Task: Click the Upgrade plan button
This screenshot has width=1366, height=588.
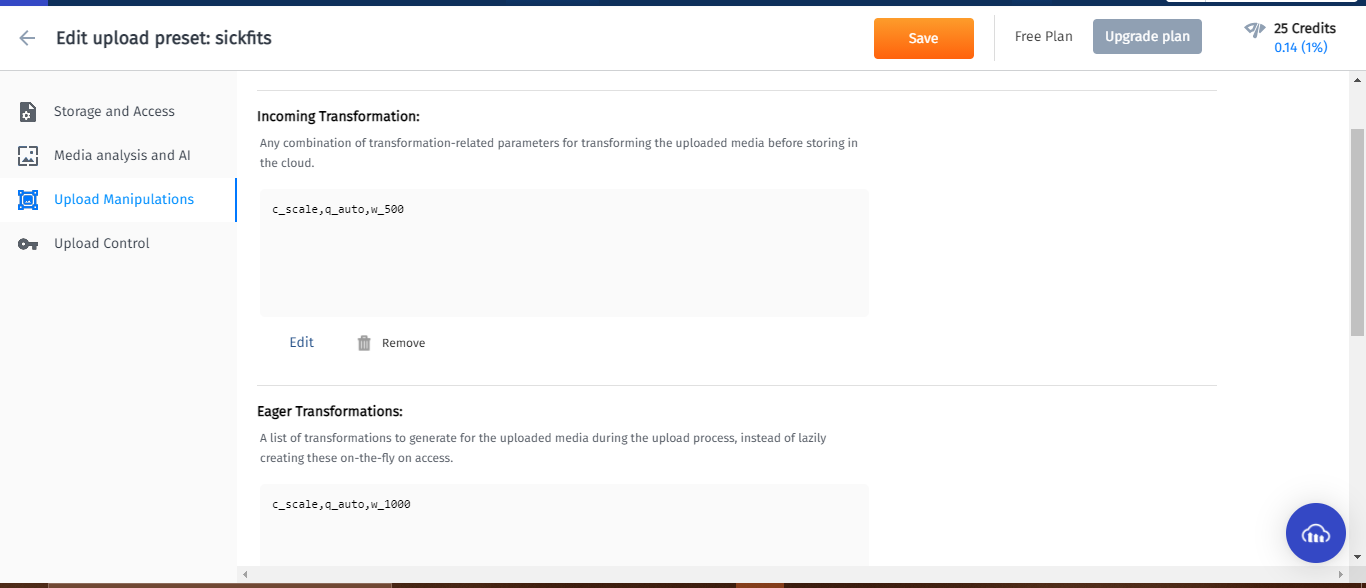Action: (1147, 37)
